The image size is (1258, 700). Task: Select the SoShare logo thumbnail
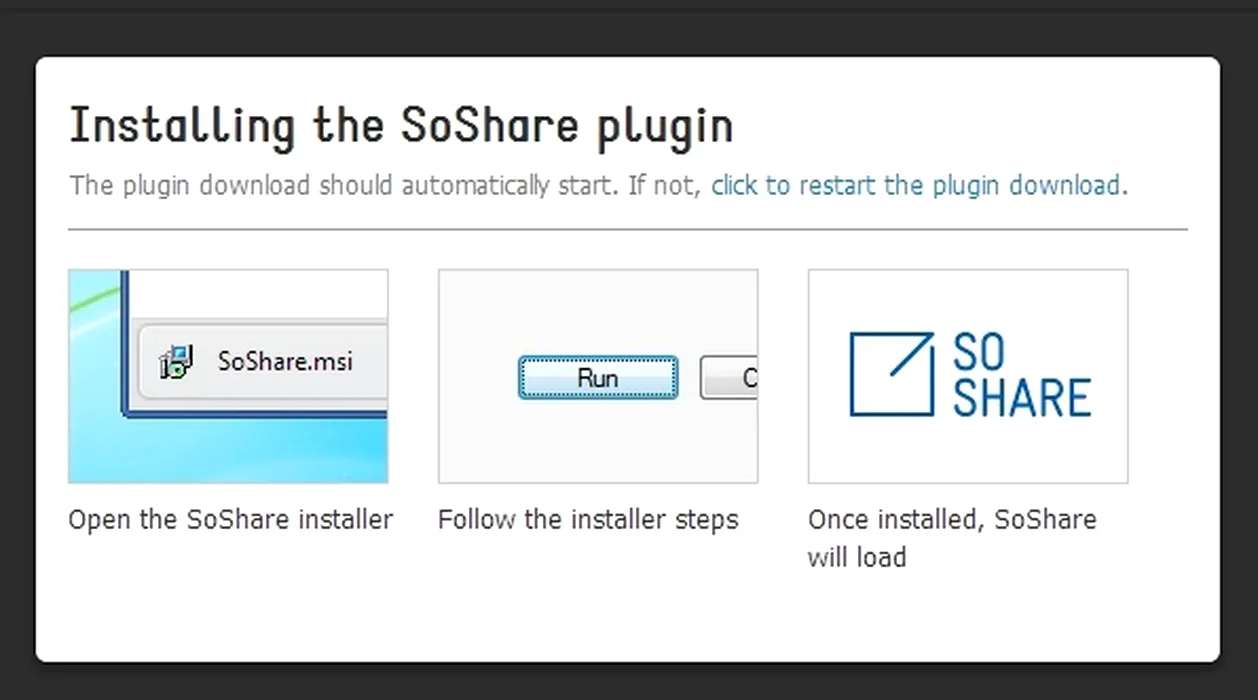[x=968, y=376]
